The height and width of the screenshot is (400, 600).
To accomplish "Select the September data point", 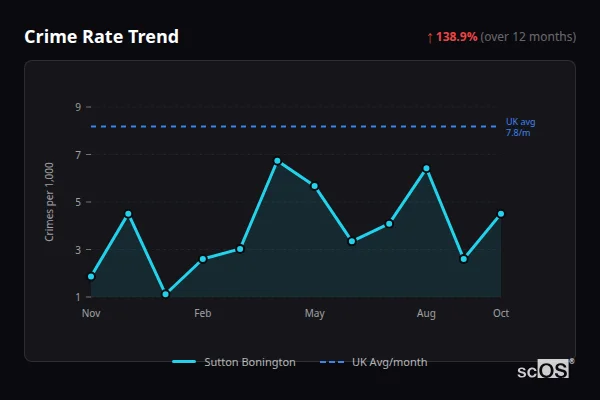I will (x=464, y=259).
